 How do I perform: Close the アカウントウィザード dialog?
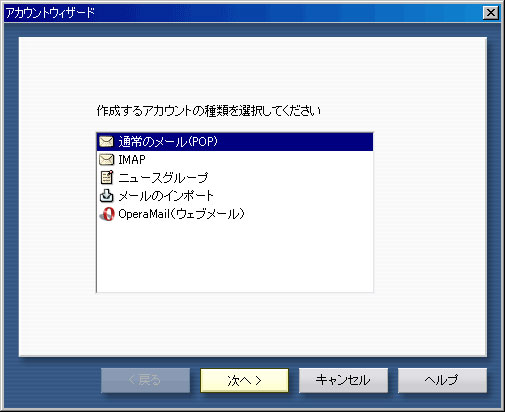491,13
